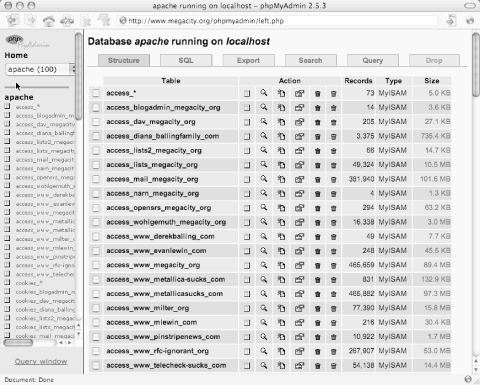
Task: Tick checkbox for access_blogadmin_megacity_org
Action: (x=96, y=107)
